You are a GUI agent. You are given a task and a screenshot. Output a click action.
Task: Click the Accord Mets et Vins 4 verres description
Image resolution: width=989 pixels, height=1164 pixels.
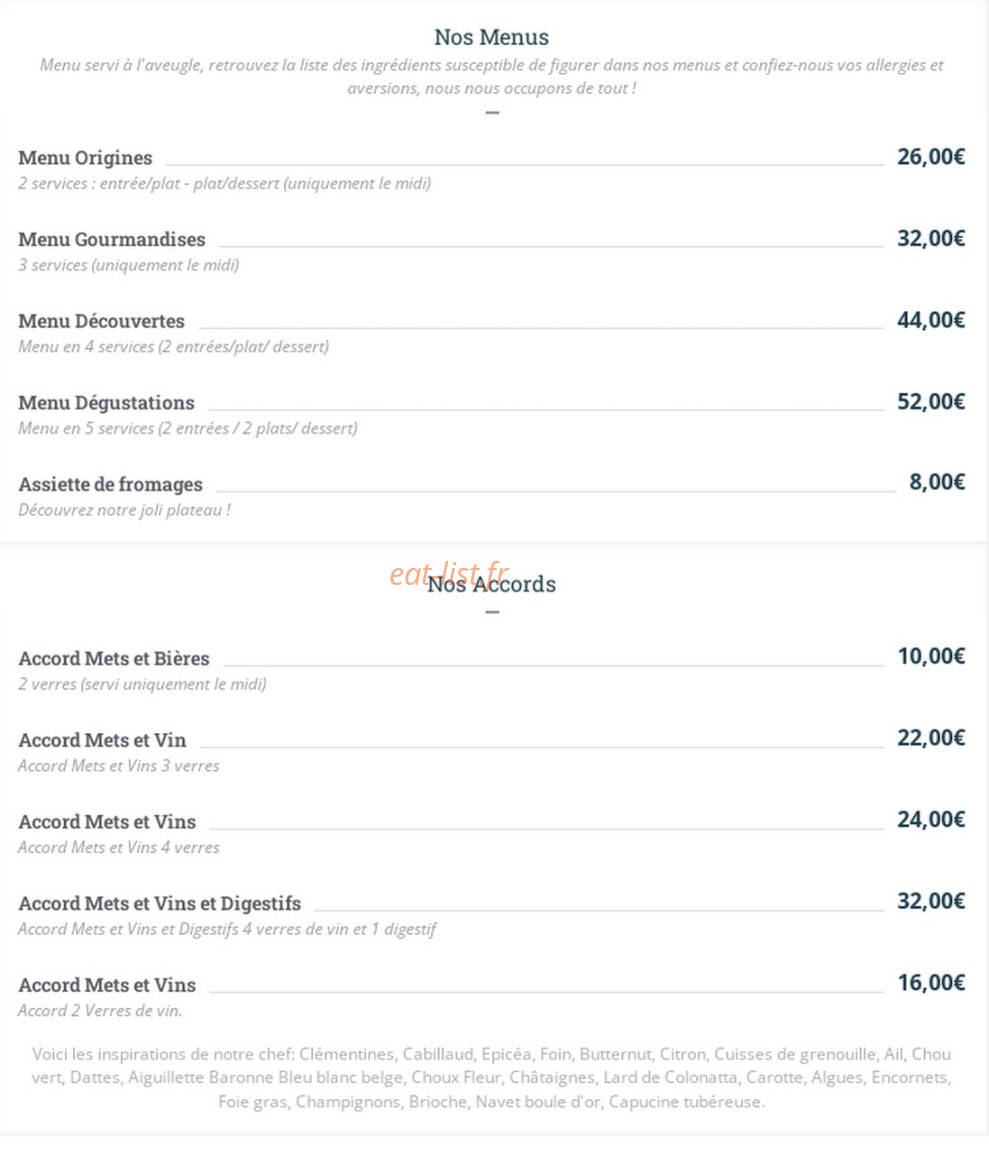tap(119, 847)
